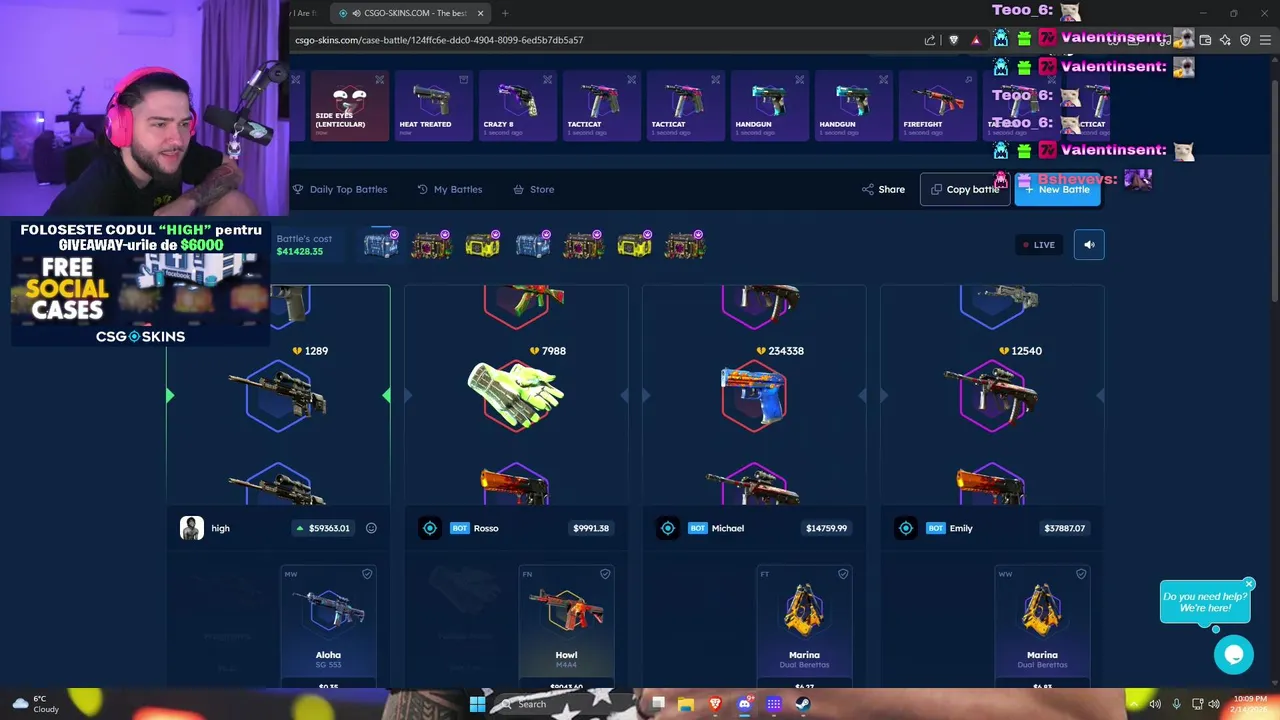This screenshot has width=1280, height=720.
Task: Close the 'Do you need help?' bubble
Action: (x=1248, y=584)
